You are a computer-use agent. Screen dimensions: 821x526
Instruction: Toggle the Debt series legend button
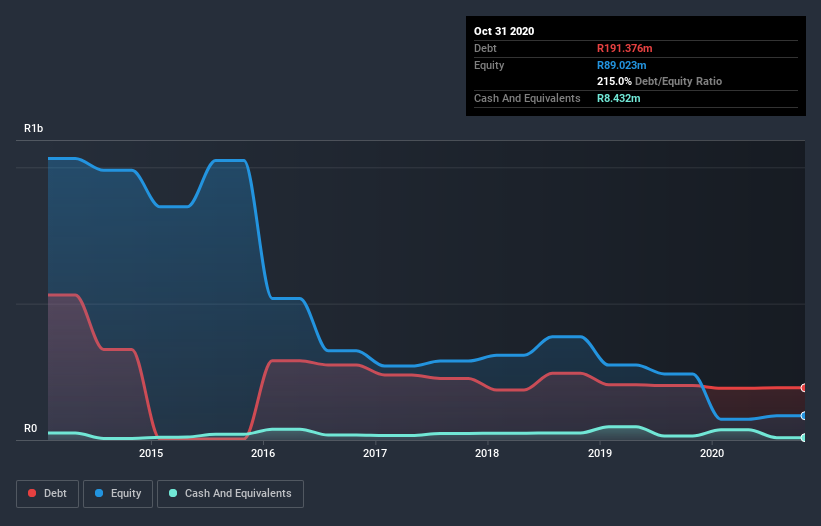pos(48,494)
